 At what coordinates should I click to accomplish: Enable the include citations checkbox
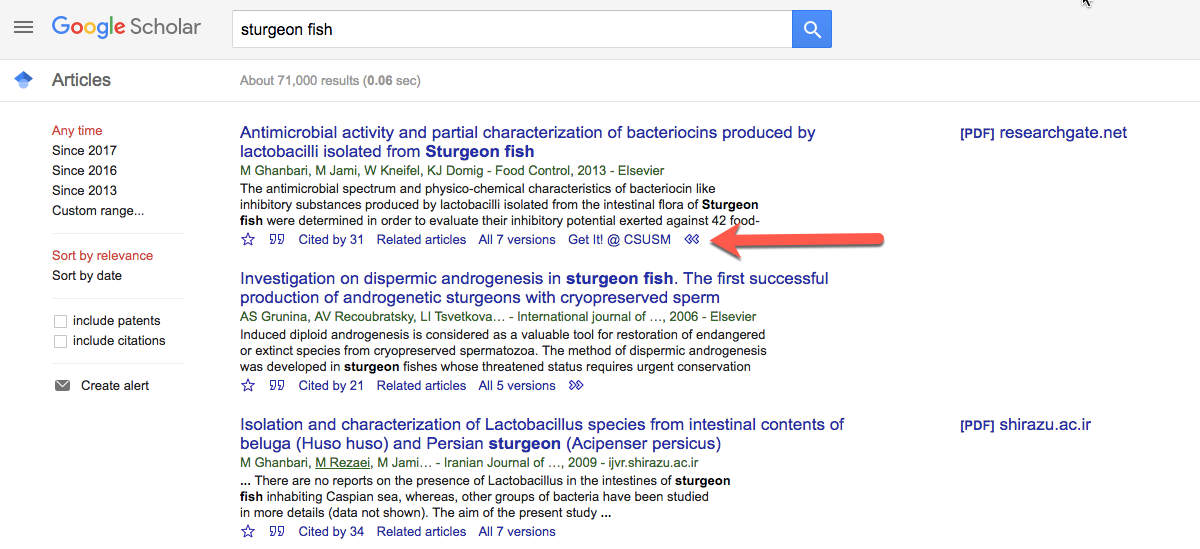60,341
